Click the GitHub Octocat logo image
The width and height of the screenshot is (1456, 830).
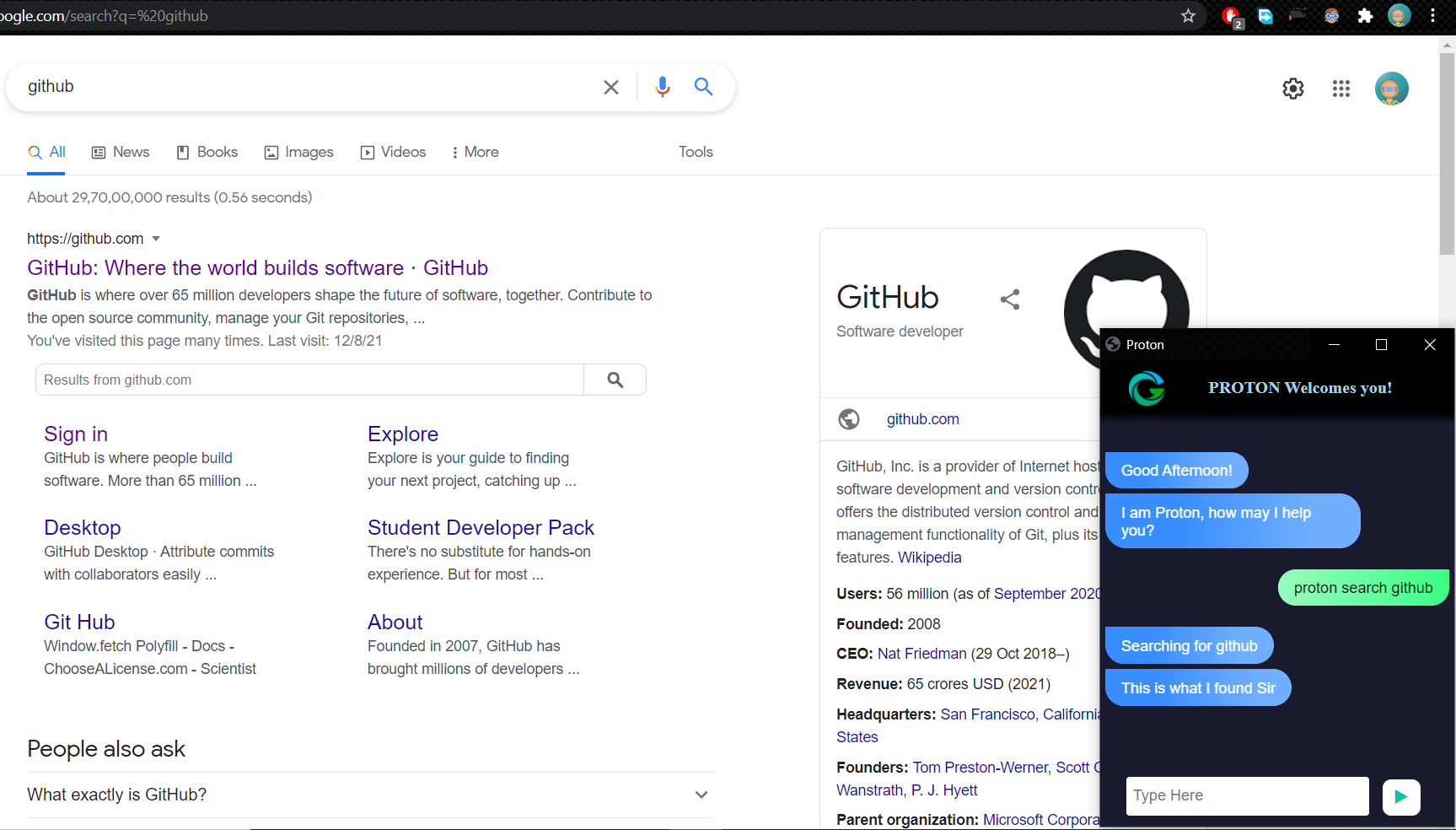click(x=1126, y=289)
